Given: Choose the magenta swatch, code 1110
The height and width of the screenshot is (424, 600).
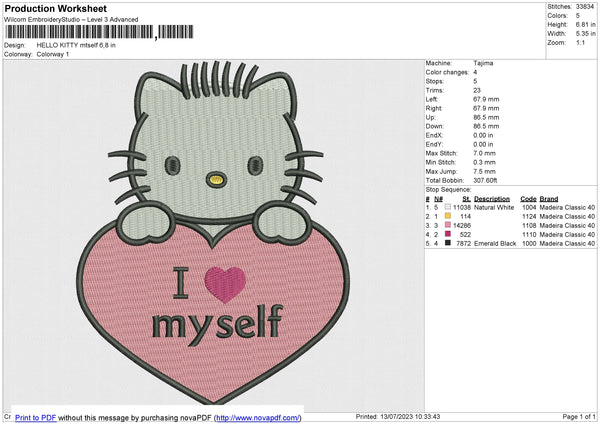Looking at the screenshot, I should point(446,234).
